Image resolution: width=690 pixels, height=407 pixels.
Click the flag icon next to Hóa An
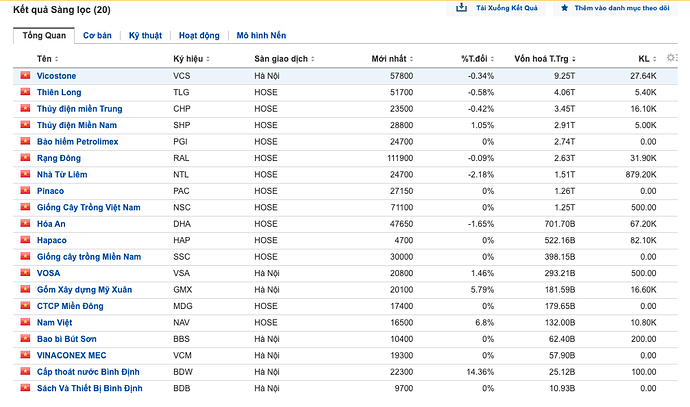tap(26, 224)
